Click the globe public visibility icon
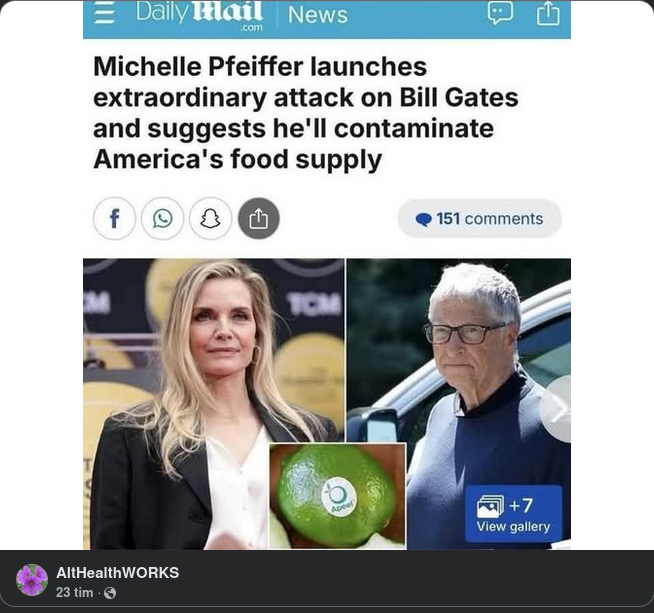The image size is (654, 613). 110,593
